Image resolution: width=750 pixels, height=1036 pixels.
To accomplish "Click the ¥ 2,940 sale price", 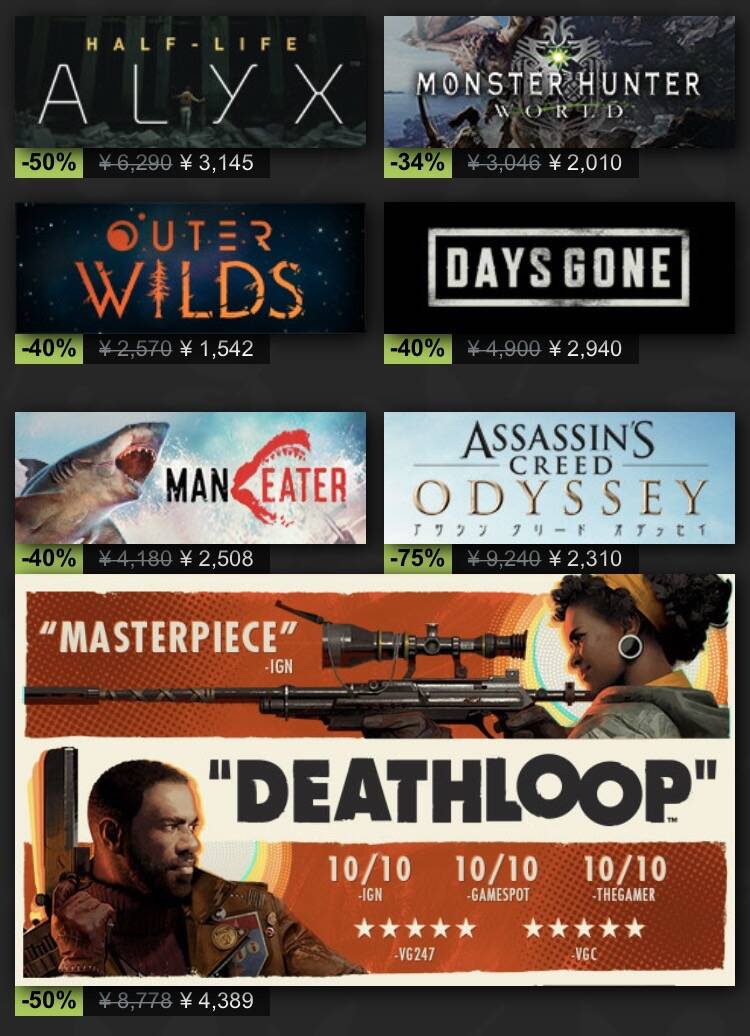I will point(585,349).
